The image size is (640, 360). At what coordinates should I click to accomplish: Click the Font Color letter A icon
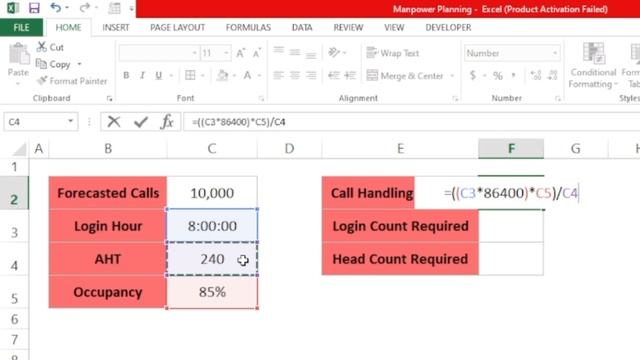[247, 75]
